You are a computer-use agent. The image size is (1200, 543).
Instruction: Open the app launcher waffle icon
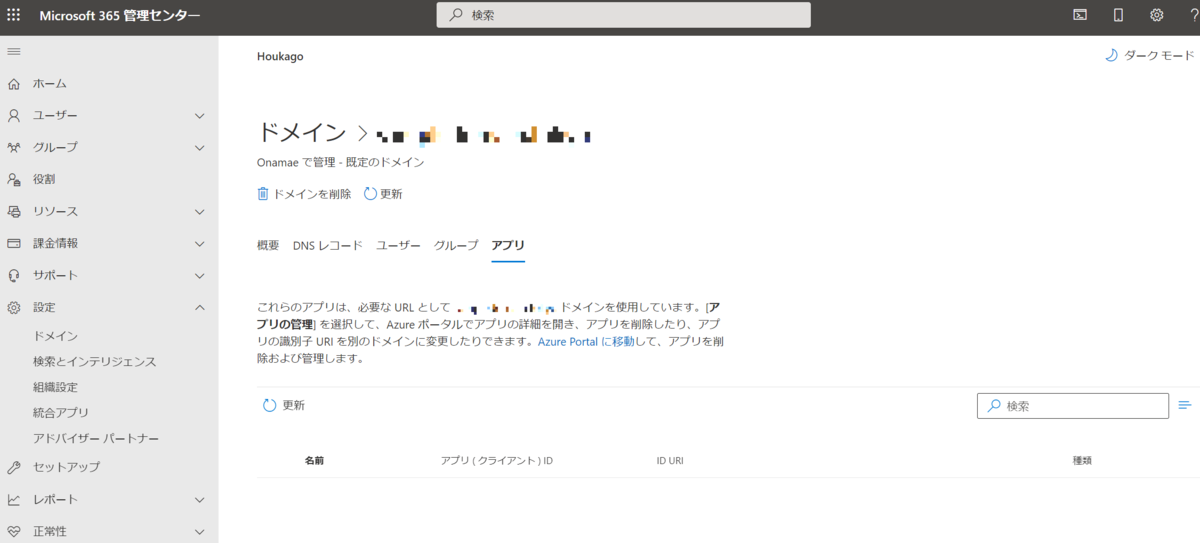(14, 15)
